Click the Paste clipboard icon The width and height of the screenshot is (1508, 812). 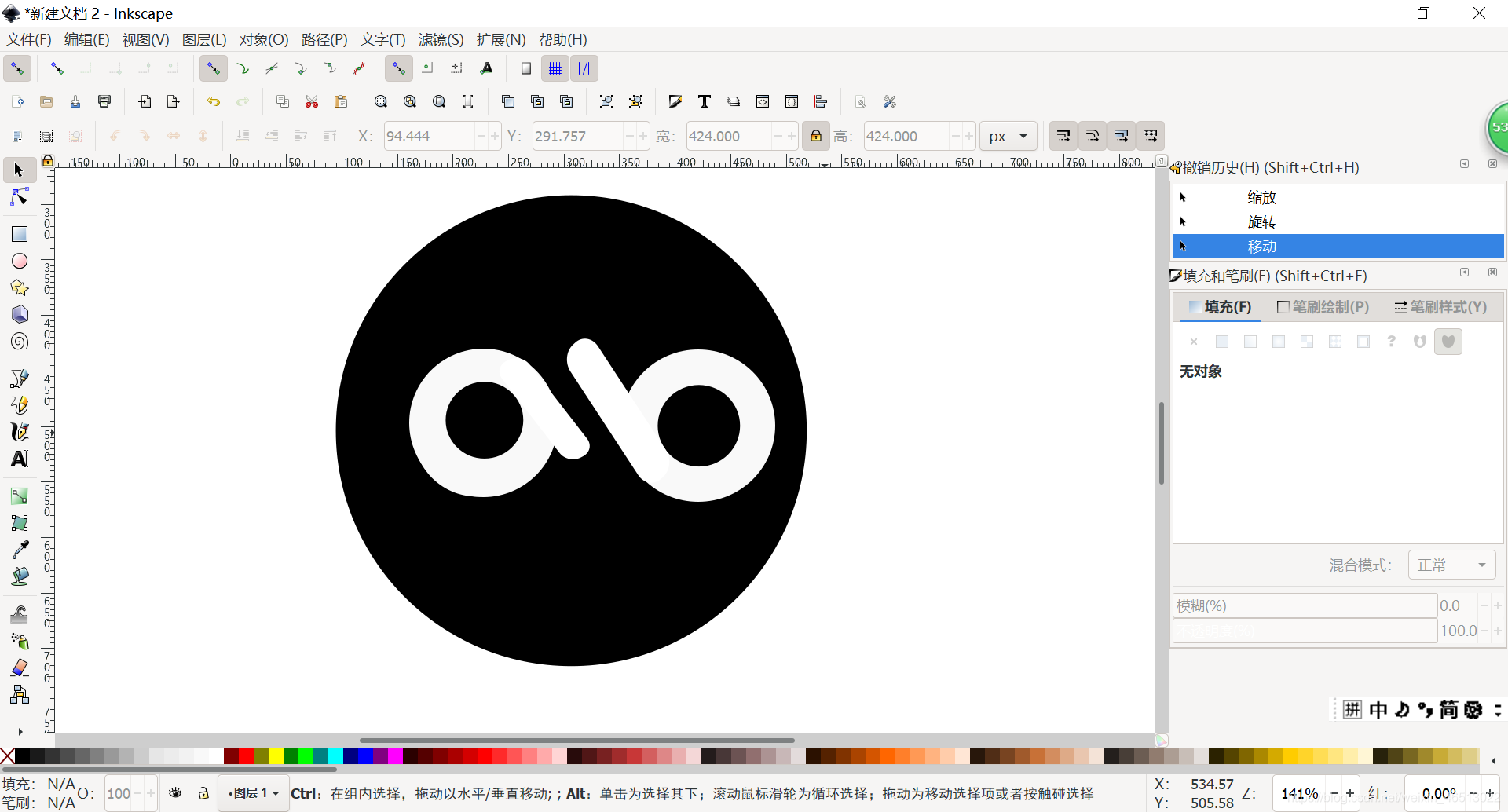(x=341, y=101)
